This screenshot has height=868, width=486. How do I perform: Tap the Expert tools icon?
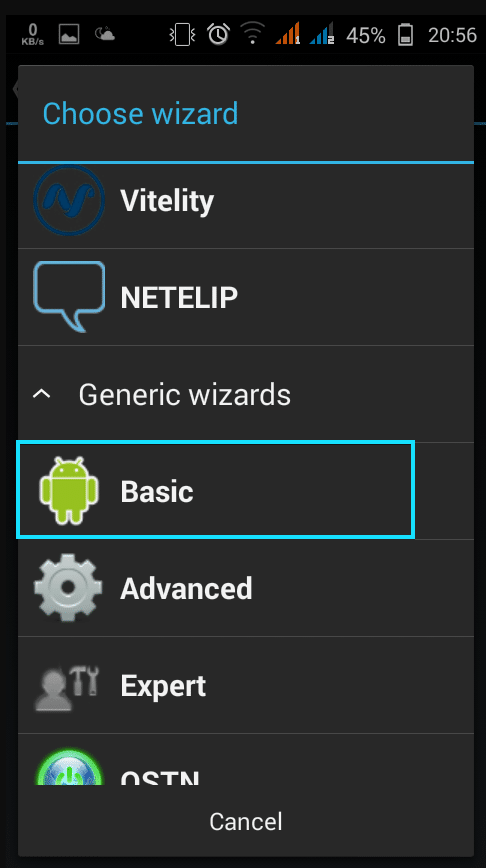(67, 685)
